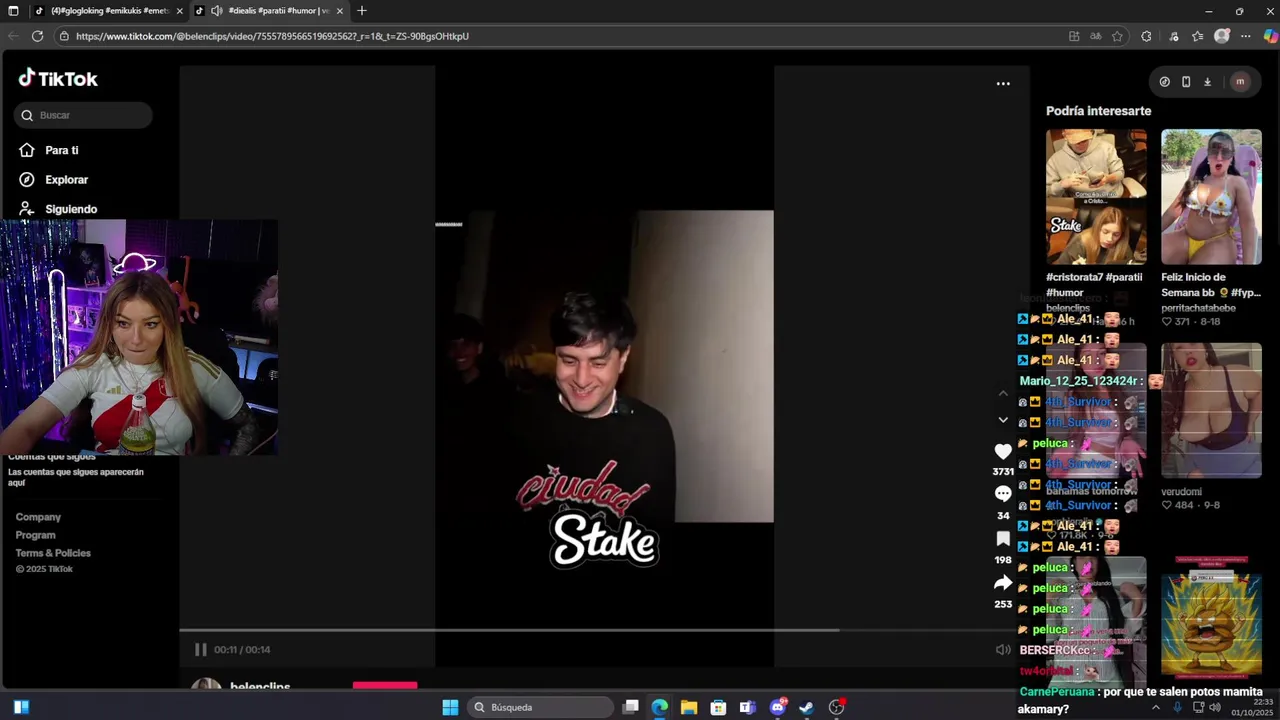Open browser media control icon
The image size is (1280, 720).
pos(1174,36)
